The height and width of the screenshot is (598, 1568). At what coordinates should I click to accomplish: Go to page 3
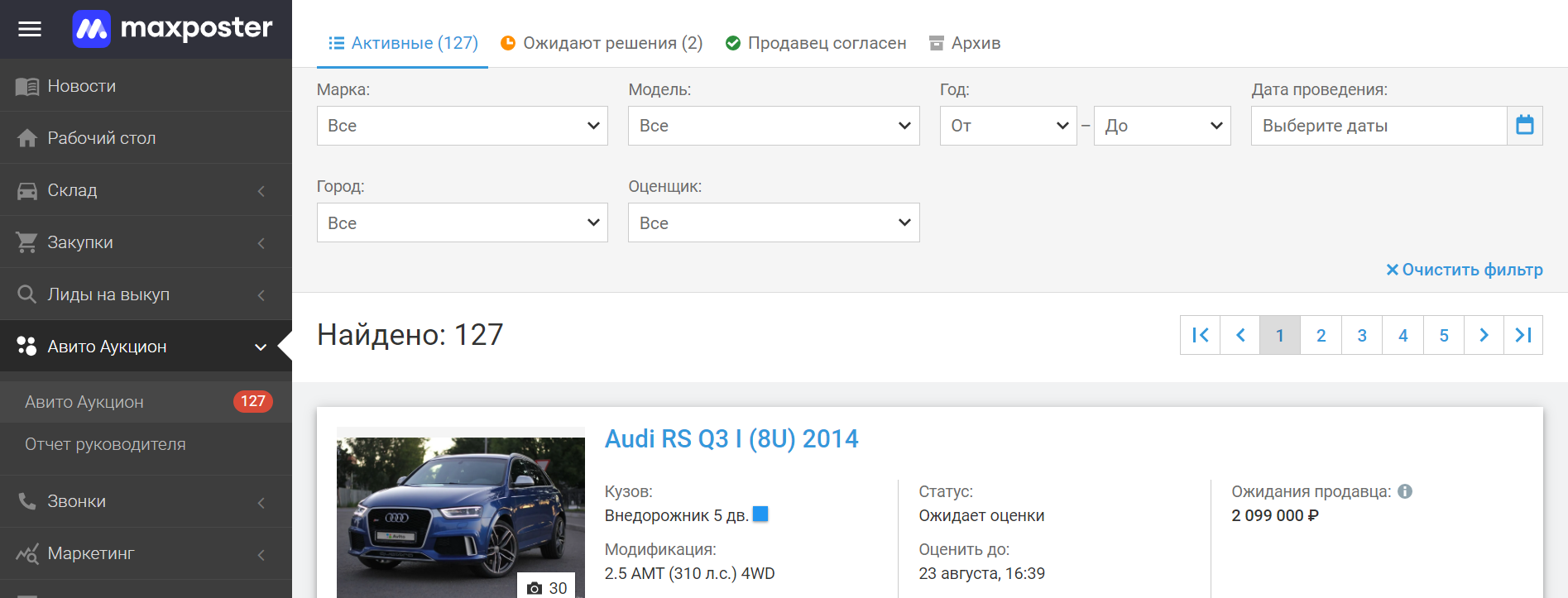(1362, 335)
